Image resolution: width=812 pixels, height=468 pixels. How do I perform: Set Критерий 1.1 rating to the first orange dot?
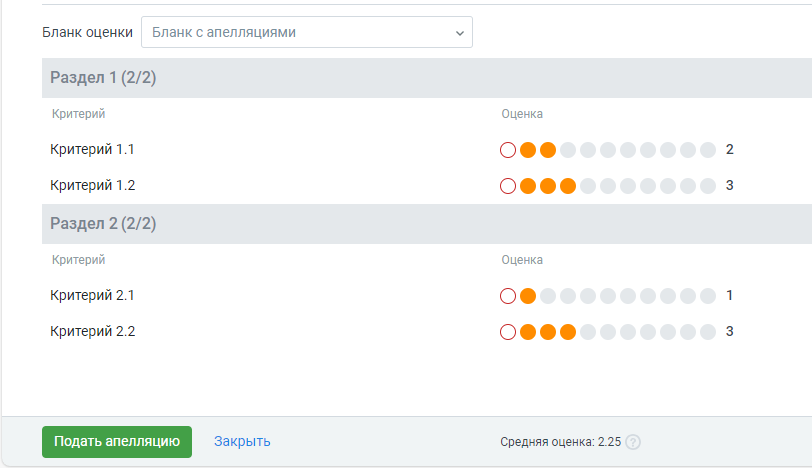click(x=528, y=150)
